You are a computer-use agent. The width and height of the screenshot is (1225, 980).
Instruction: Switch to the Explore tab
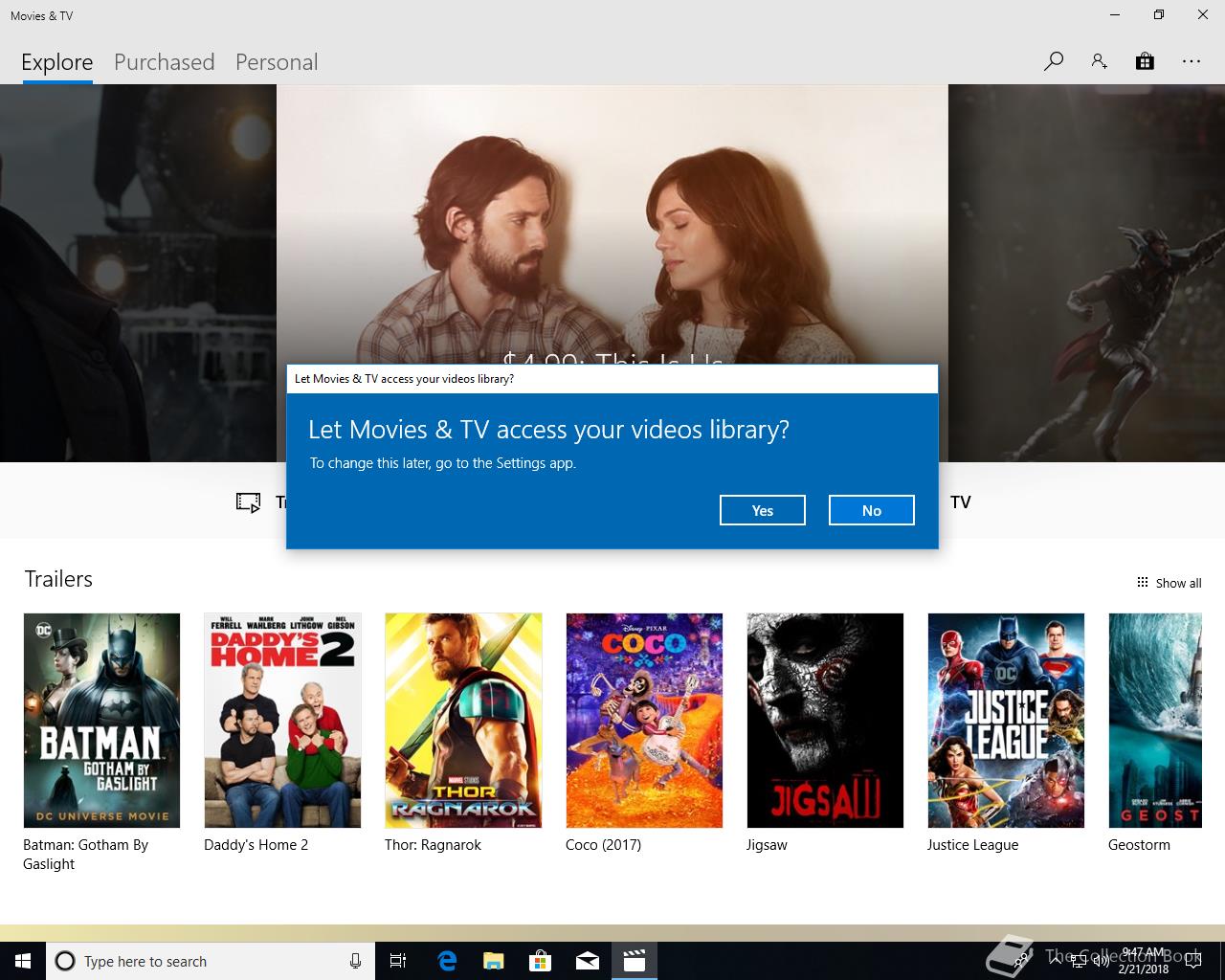point(57,62)
